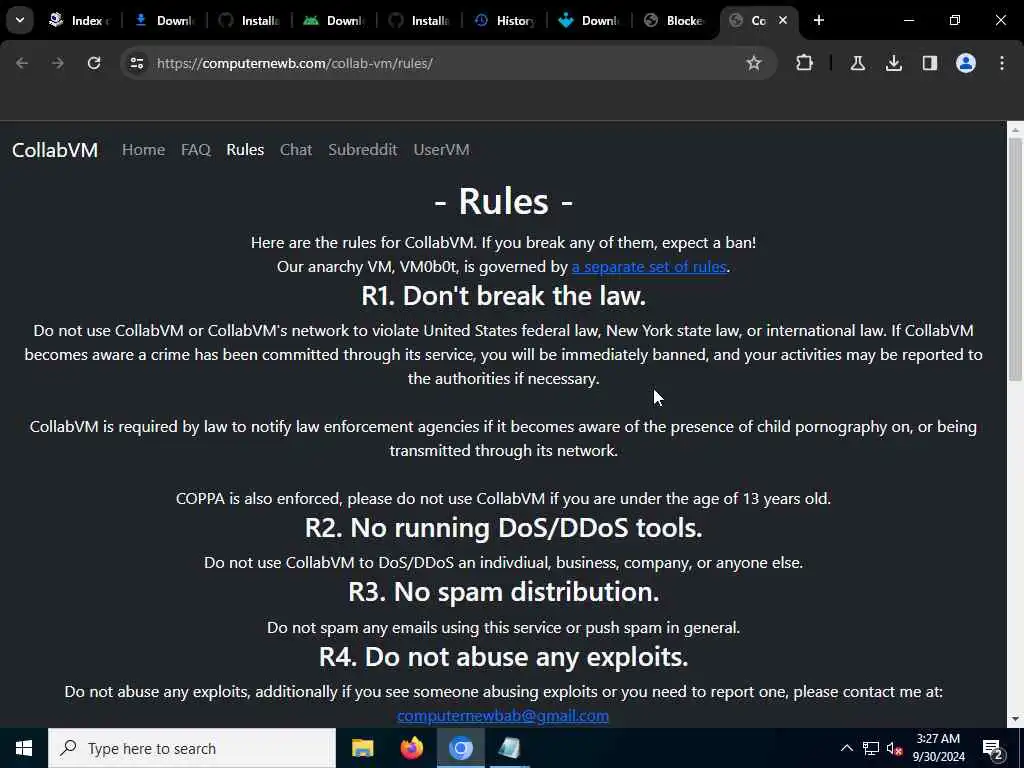Switch to the Blocked tab

coord(675,20)
